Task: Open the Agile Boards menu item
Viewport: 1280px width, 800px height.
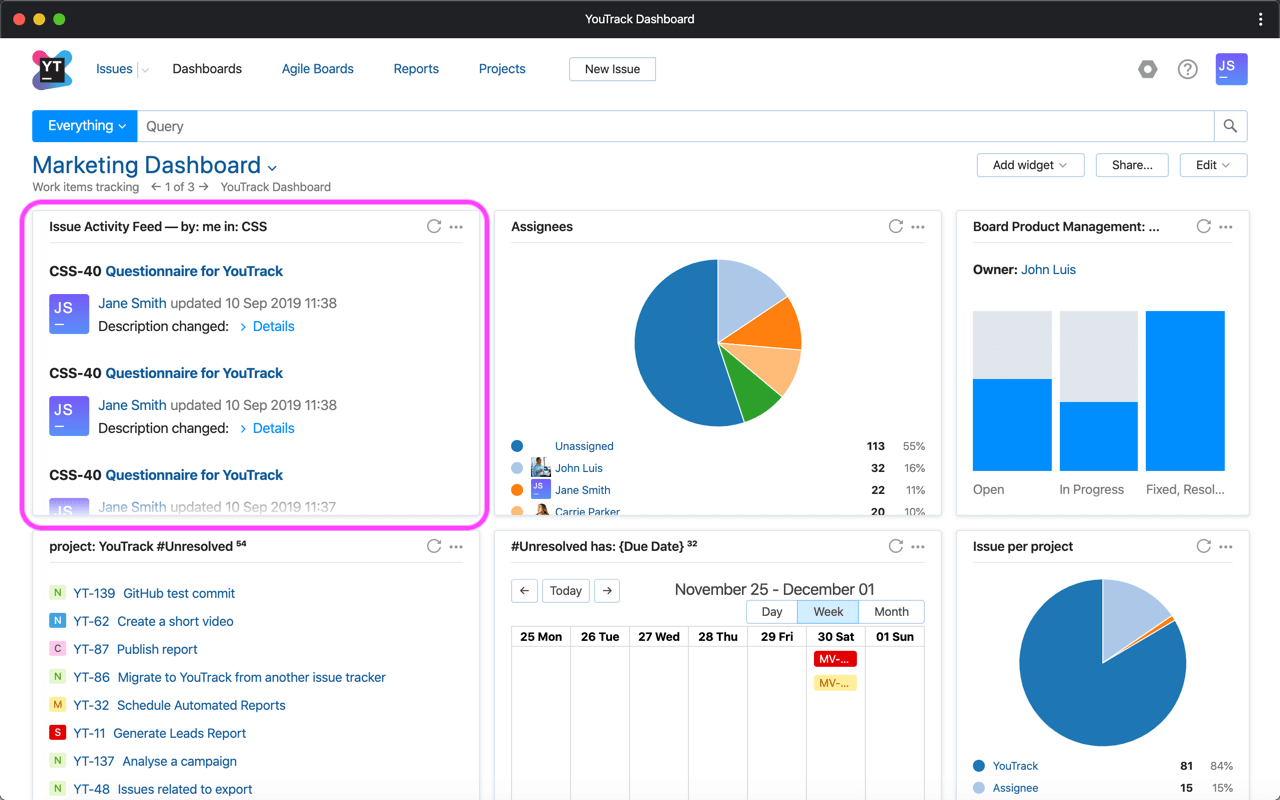Action: 317,69
